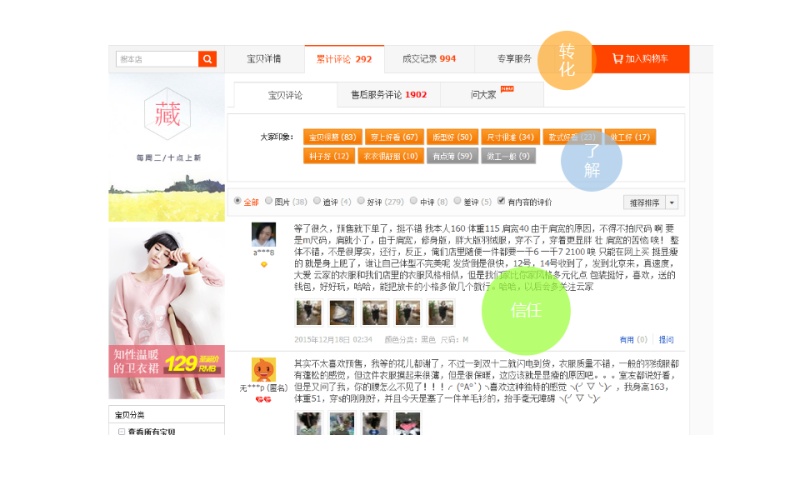Image resolution: width=800 pixels, height=500 pixels.
Task: Open the second photo of the anonymous review
Action: [x=341, y=423]
